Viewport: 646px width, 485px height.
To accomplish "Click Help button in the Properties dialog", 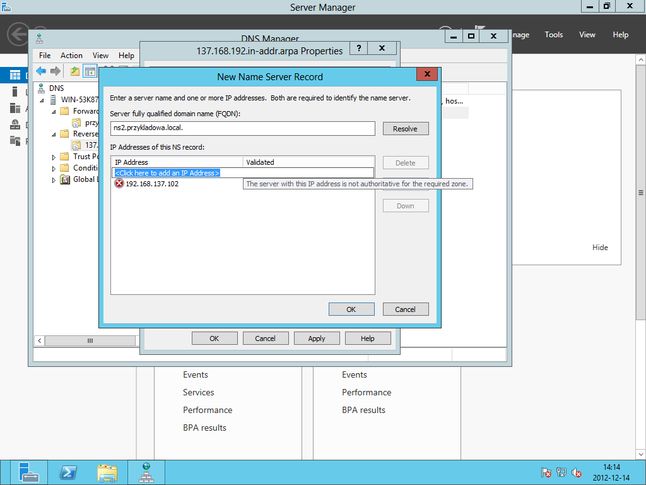I will point(367,338).
